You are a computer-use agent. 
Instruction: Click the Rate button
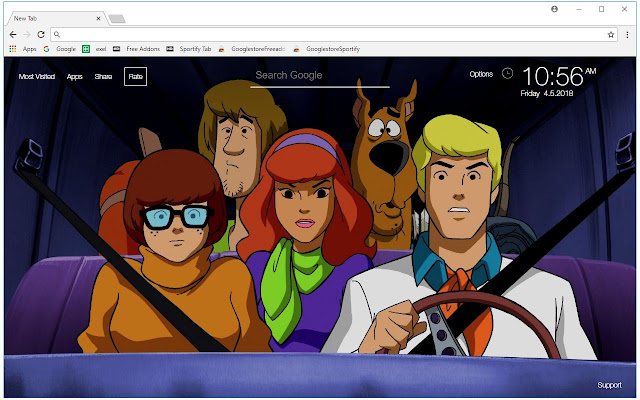point(136,76)
